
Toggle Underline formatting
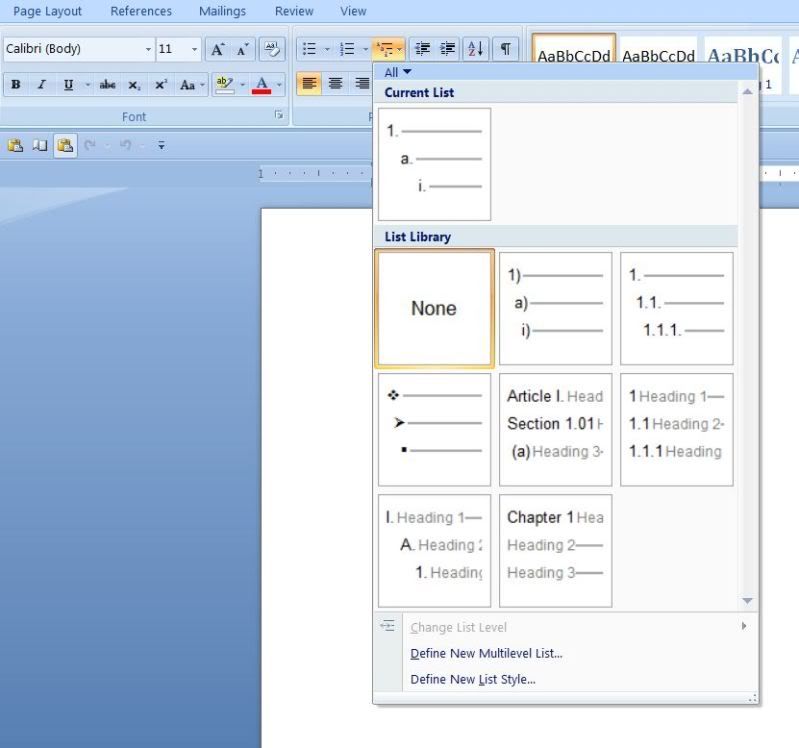point(68,85)
